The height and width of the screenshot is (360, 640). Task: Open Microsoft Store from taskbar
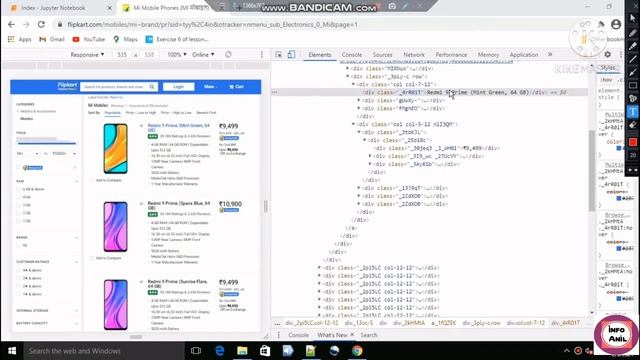point(265,351)
